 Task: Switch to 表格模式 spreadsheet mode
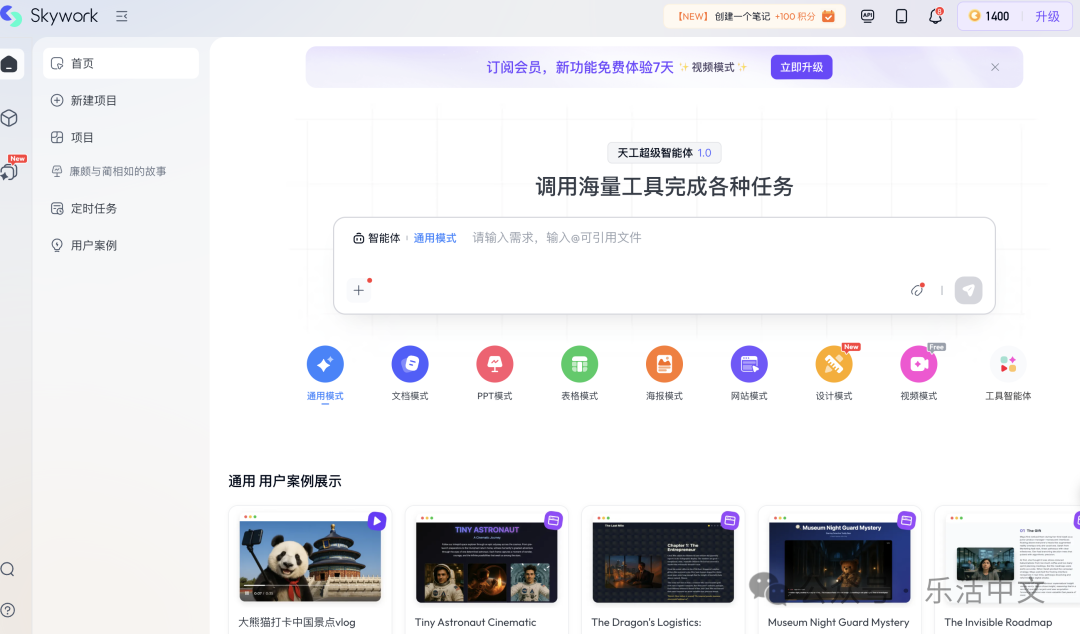[x=579, y=364]
